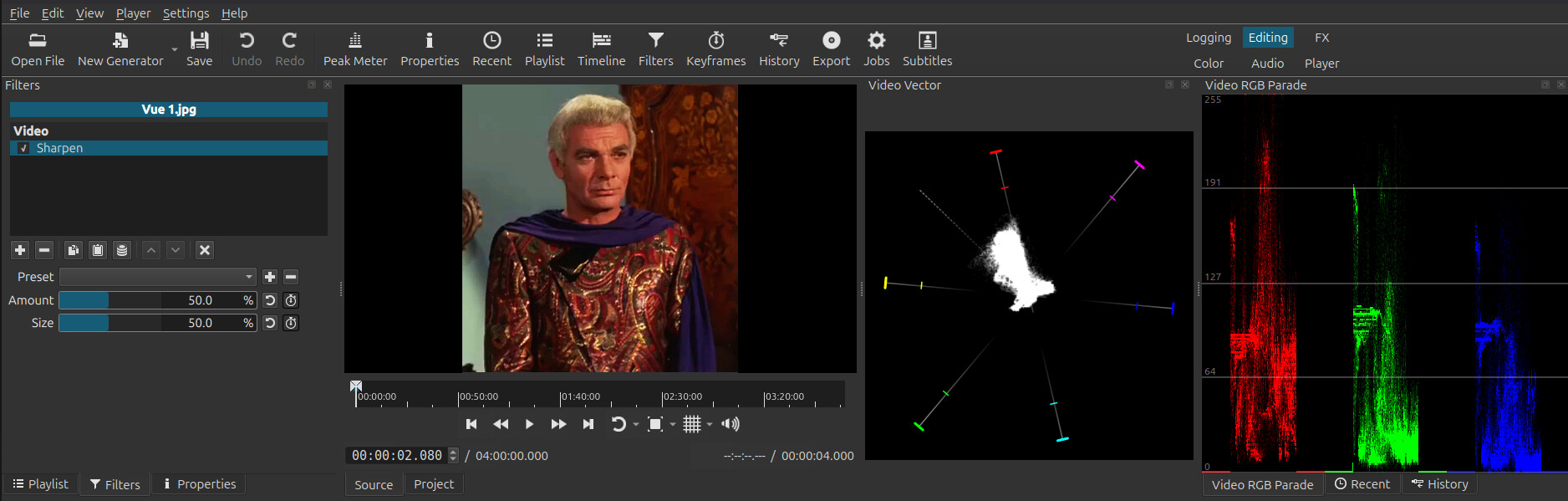Select the Audio layout button
Image resolution: width=1568 pixels, height=501 pixels.
click(1267, 64)
